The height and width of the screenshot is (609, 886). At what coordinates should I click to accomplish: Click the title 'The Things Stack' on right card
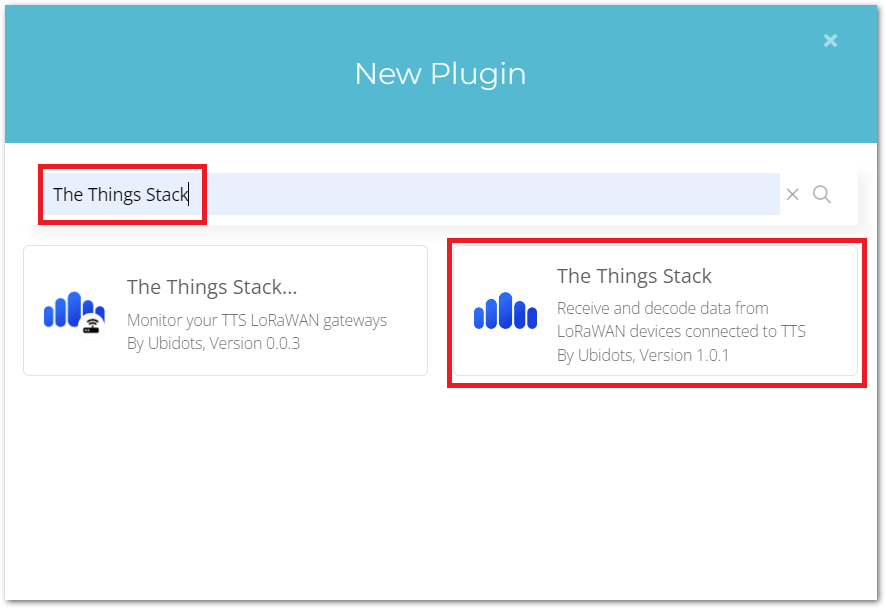point(634,276)
